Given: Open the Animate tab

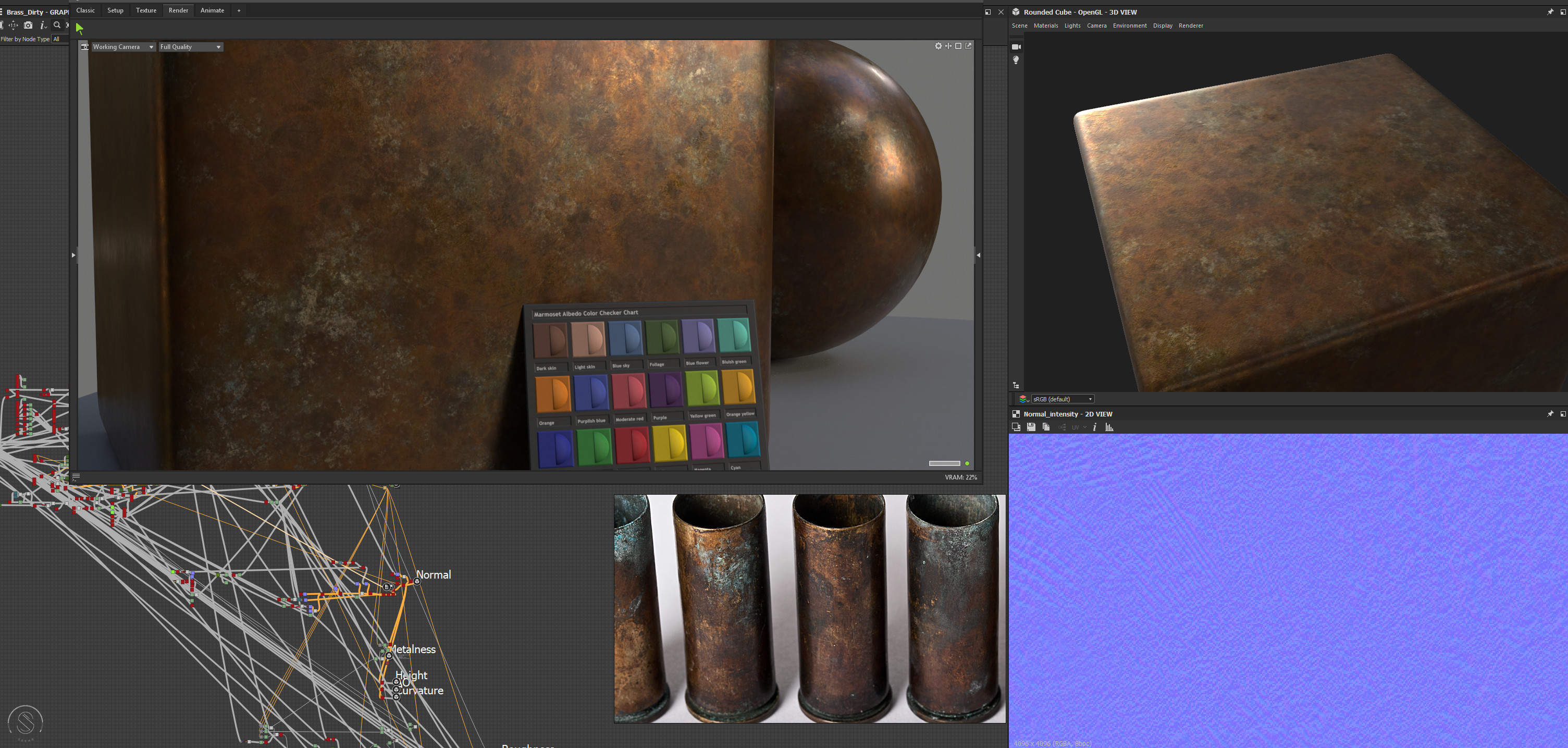Looking at the screenshot, I should 213,10.
